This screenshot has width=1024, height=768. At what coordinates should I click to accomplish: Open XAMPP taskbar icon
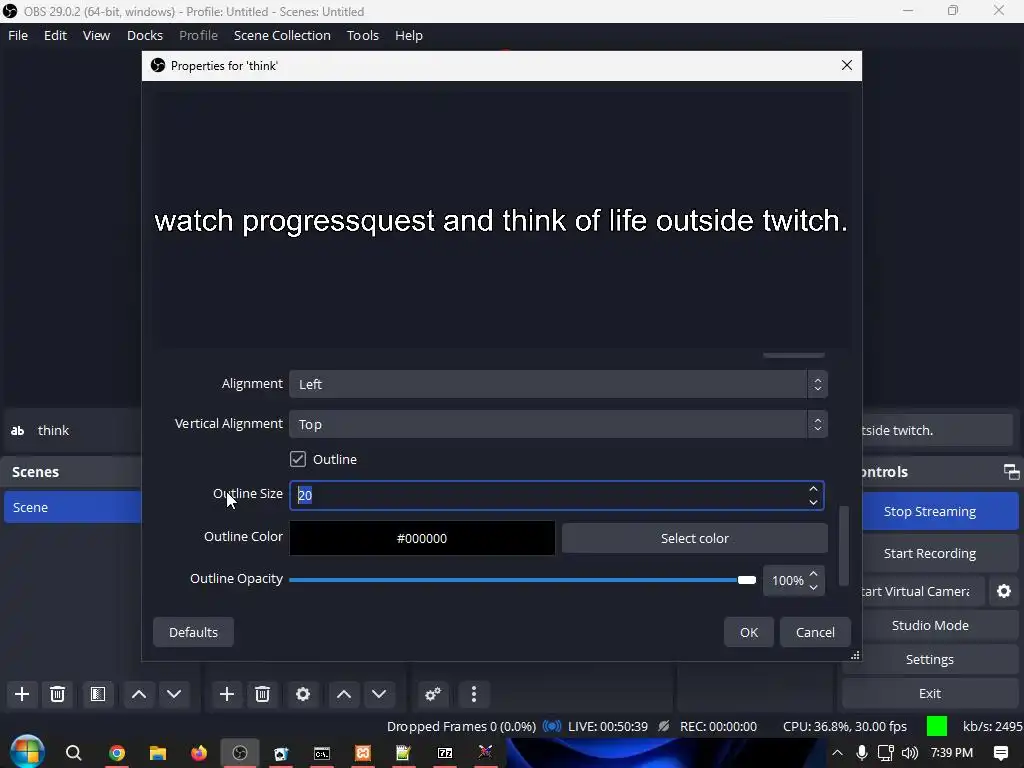(x=362, y=753)
